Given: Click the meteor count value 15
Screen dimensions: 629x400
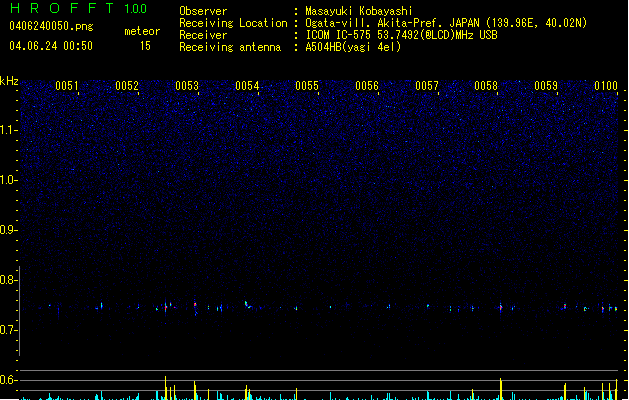Looking at the screenshot, I should point(145,46).
